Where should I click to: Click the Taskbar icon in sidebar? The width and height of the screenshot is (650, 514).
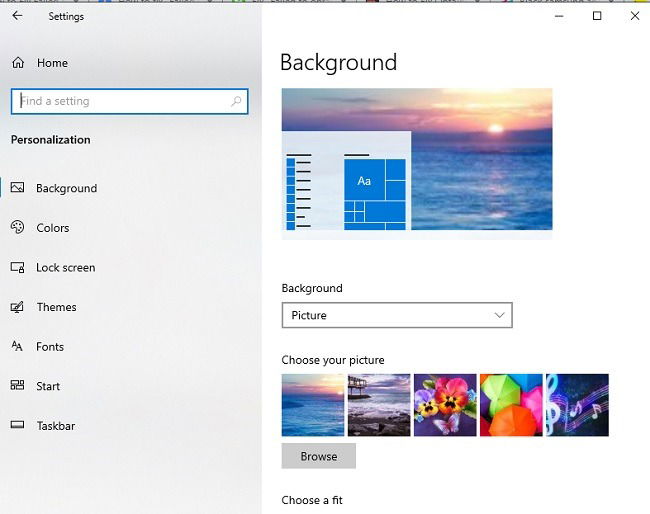tap(17, 425)
